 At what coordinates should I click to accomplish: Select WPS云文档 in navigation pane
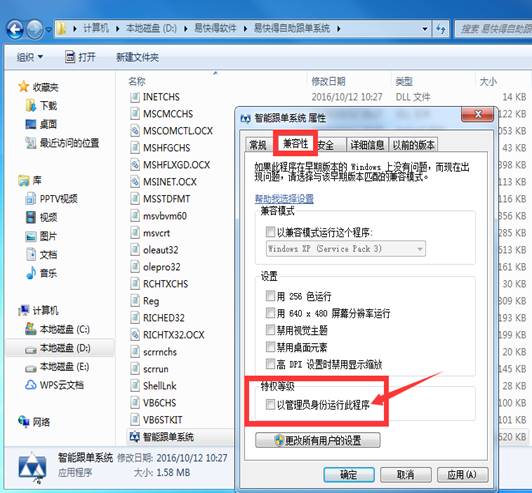[x=54, y=385]
